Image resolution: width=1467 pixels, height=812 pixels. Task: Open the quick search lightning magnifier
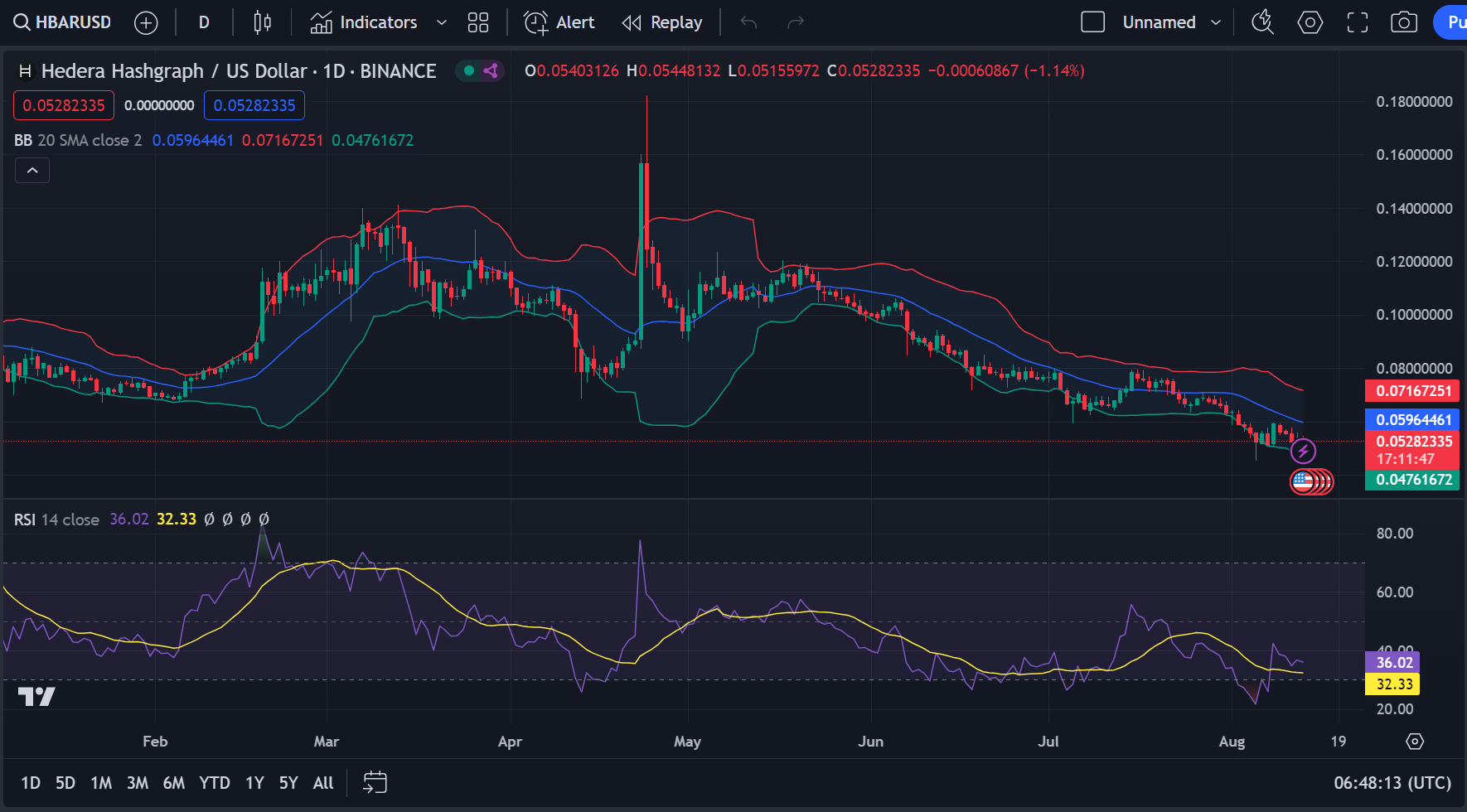pyautogui.click(x=1262, y=22)
